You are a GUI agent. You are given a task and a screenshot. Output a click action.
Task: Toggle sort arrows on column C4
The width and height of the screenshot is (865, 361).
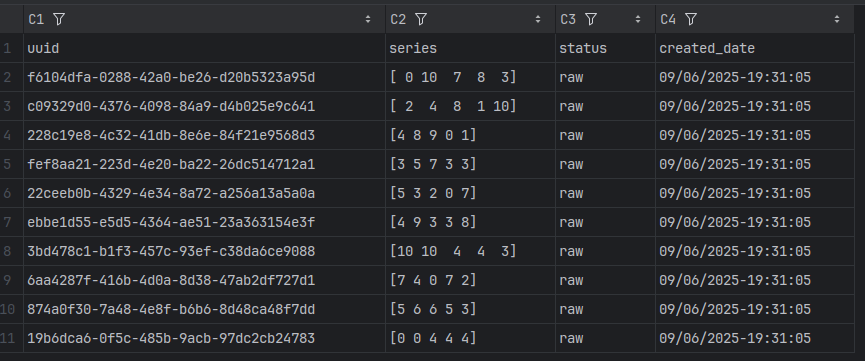837,19
